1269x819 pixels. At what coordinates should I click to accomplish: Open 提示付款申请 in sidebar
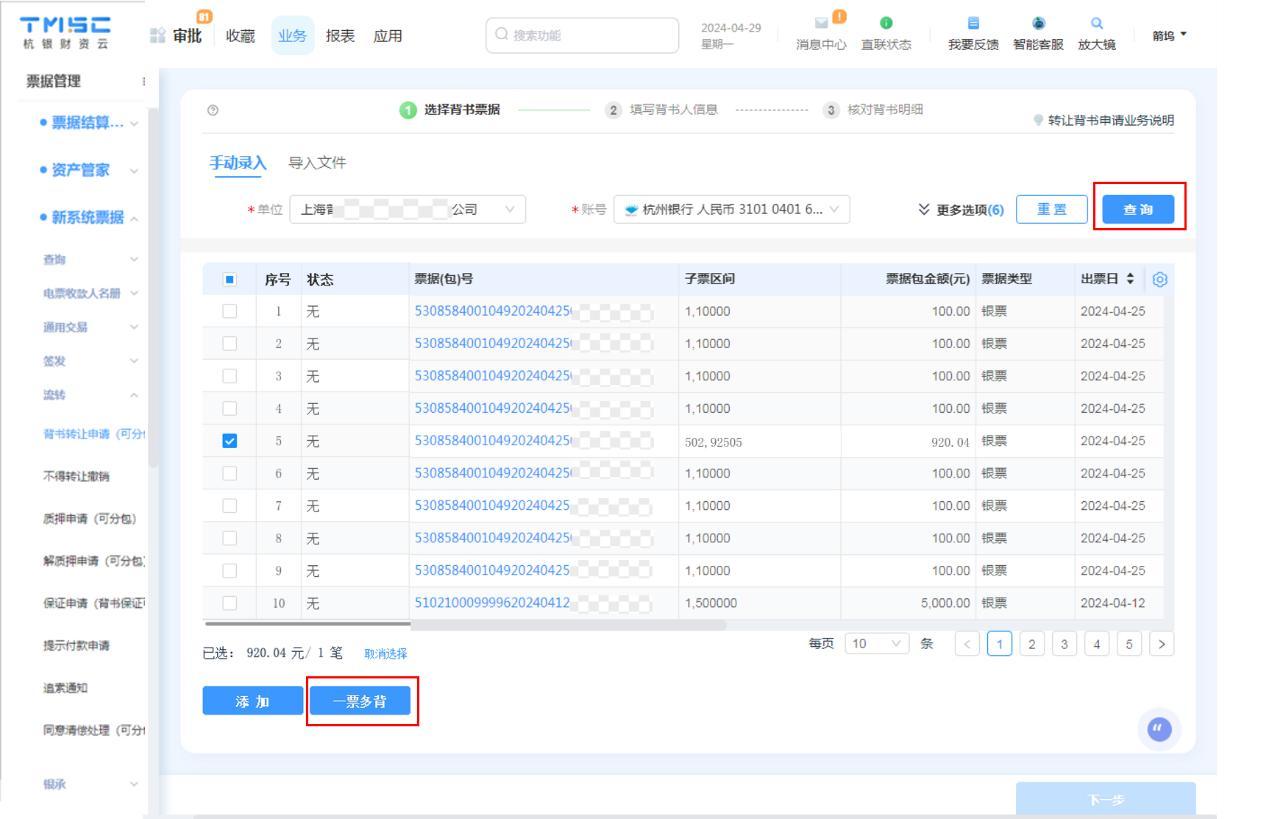coord(75,647)
